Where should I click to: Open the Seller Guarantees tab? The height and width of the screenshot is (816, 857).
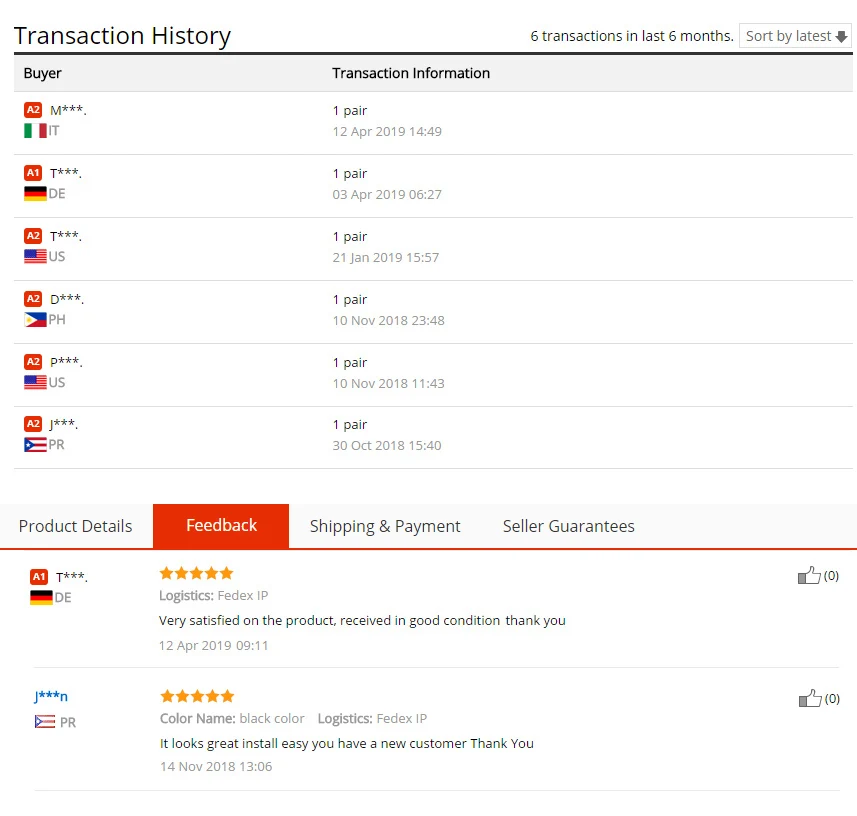pyautogui.click(x=568, y=526)
